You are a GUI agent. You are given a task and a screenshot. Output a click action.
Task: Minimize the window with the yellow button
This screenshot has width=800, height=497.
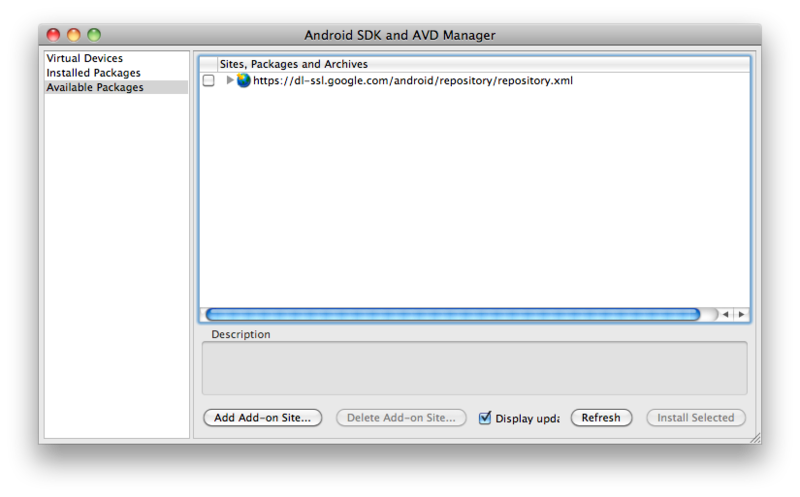[73, 35]
